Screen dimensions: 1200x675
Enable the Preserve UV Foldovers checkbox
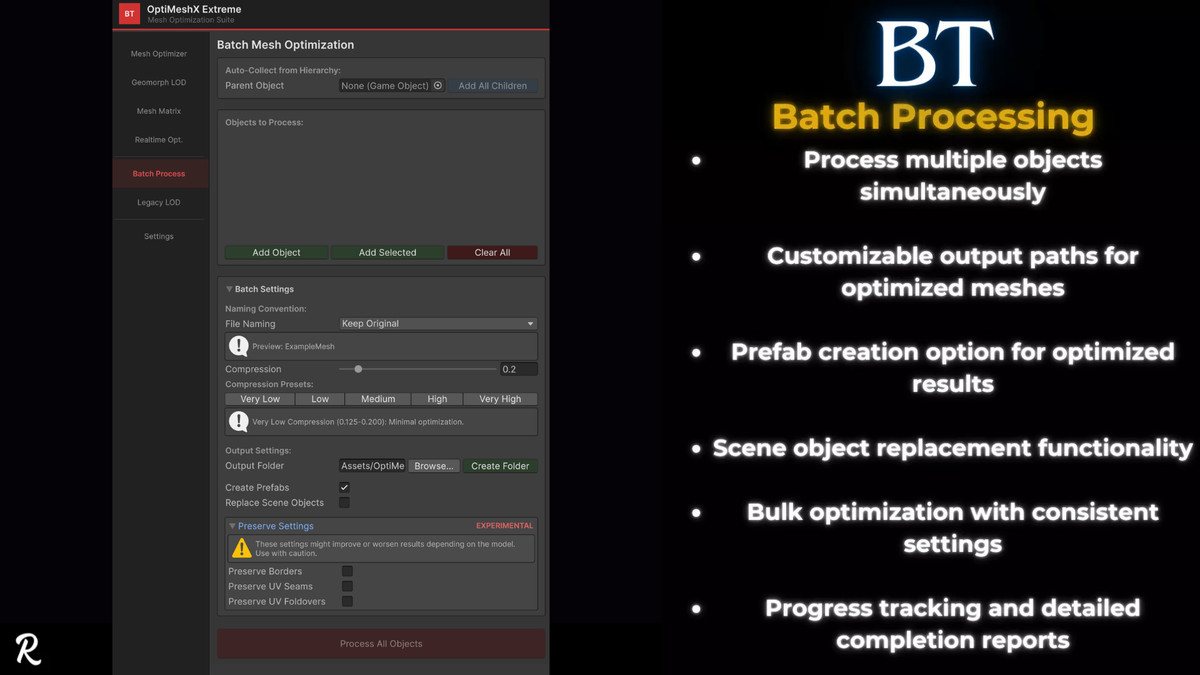point(347,602)
